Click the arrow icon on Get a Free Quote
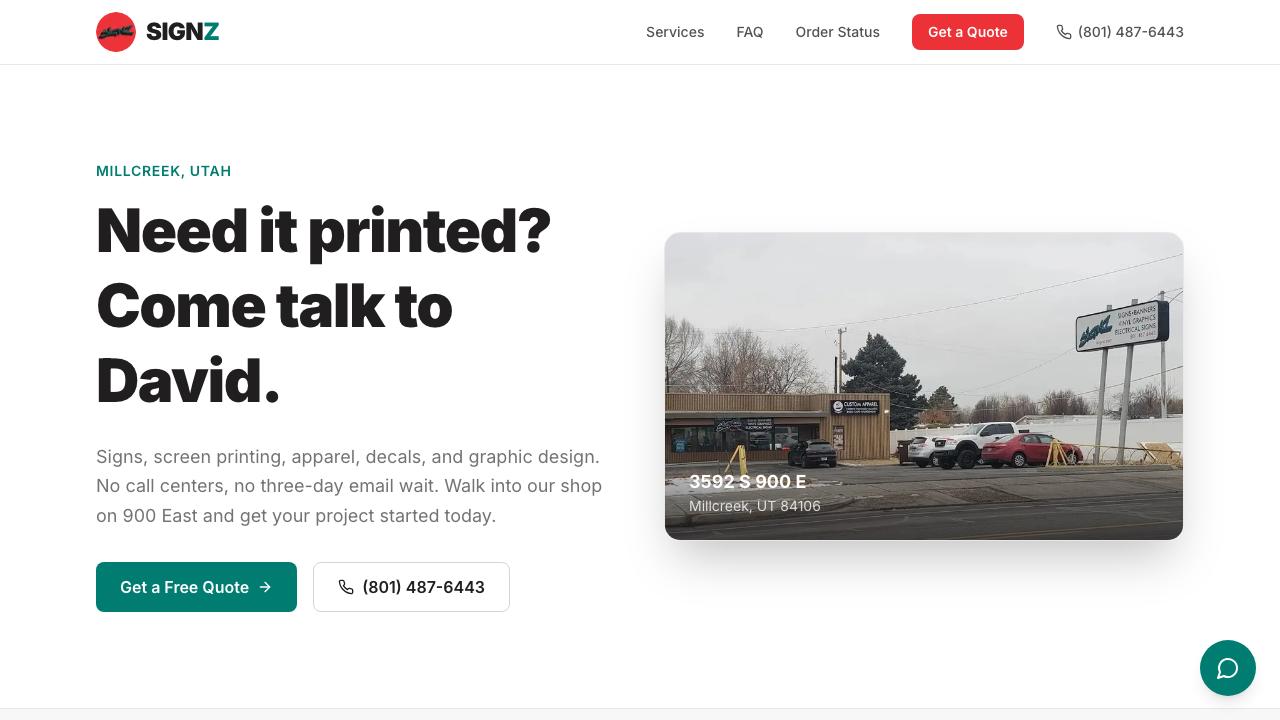 [x=265, y=587]
